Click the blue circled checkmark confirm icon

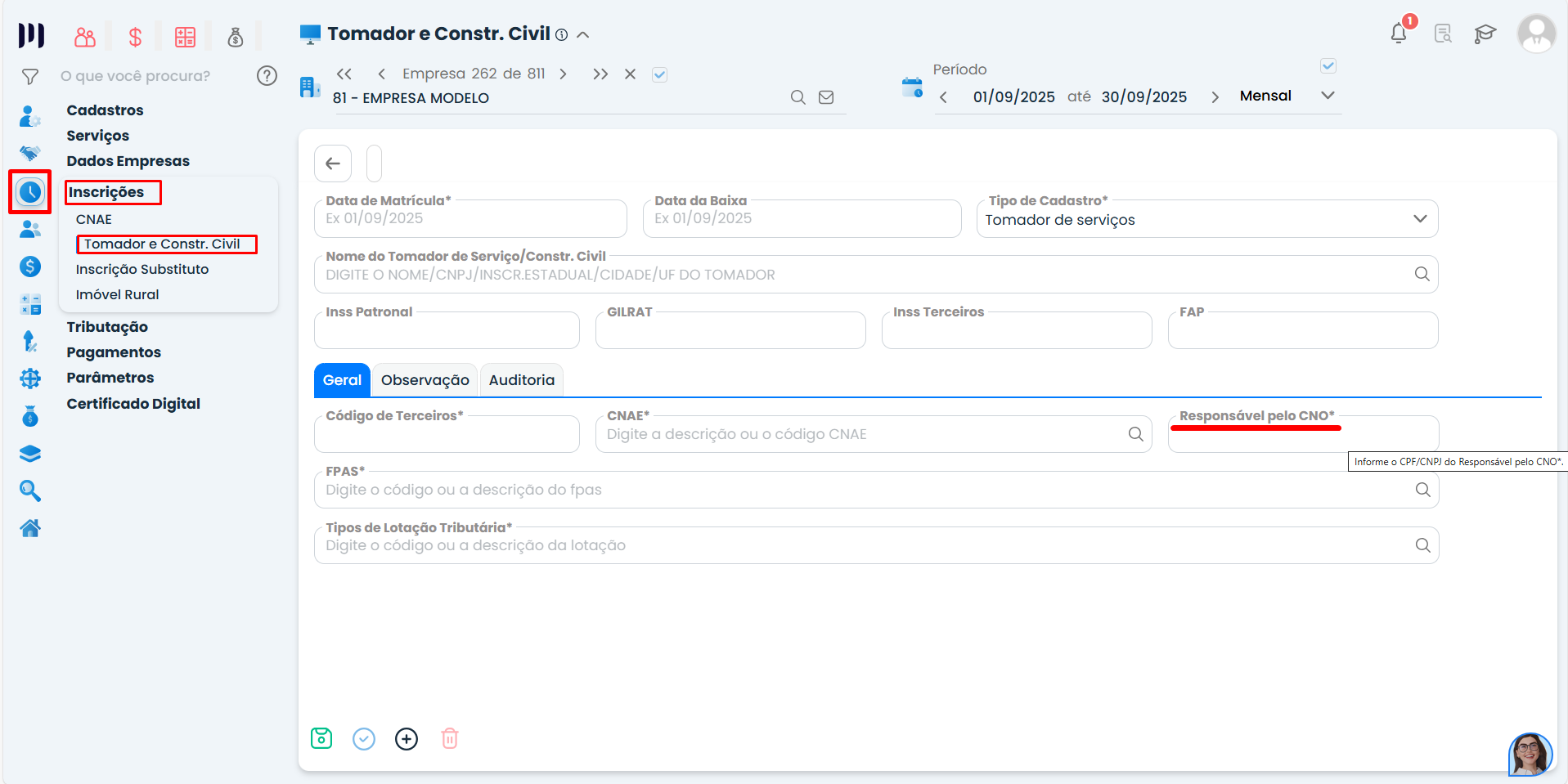[364, 739]
